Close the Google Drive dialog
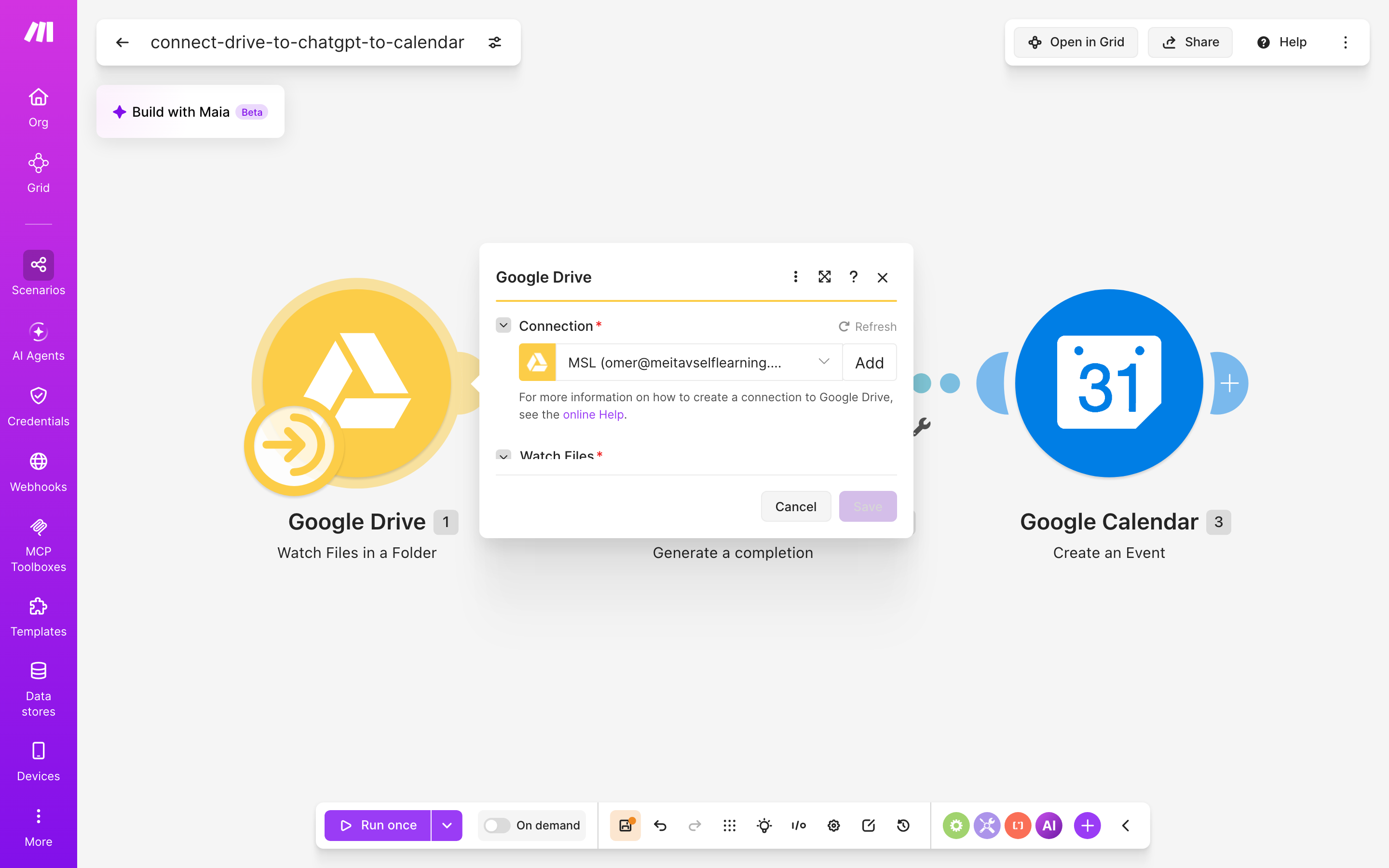This screenshot has height=868, width=1389. click(883, 277)
